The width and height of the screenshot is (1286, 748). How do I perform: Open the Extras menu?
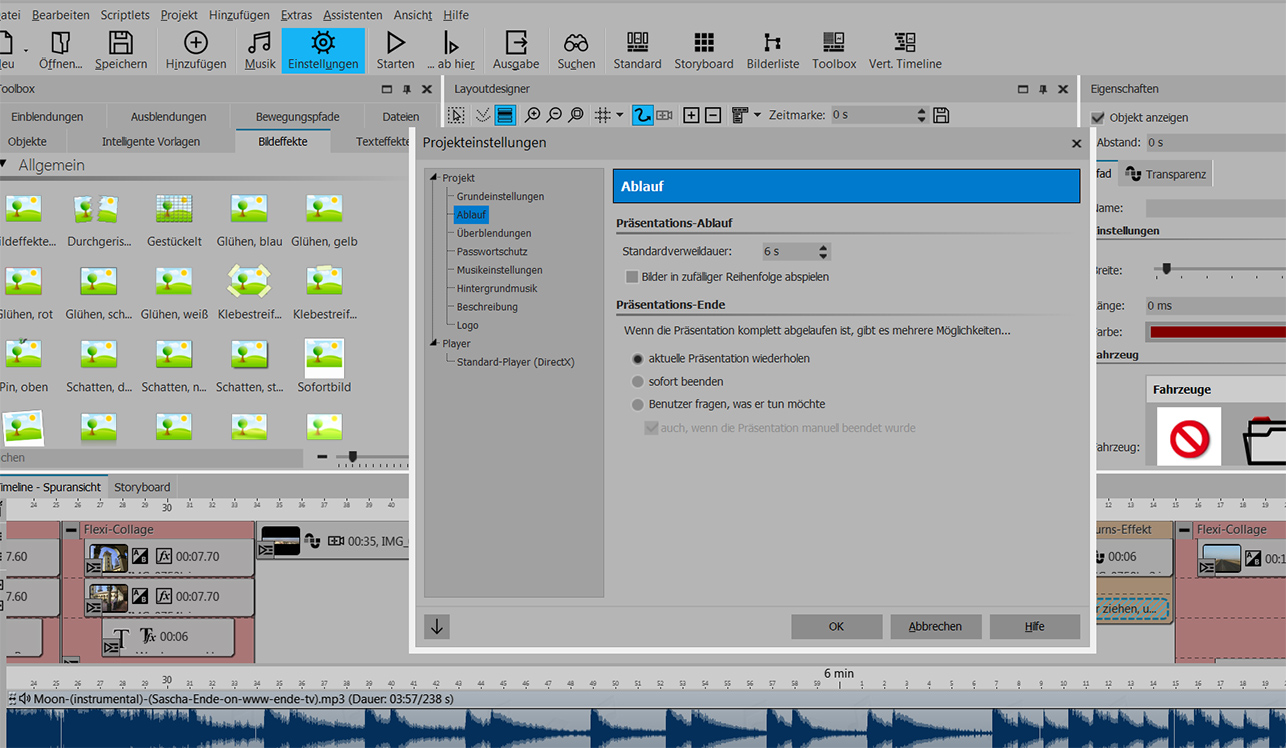click(296, 15)
